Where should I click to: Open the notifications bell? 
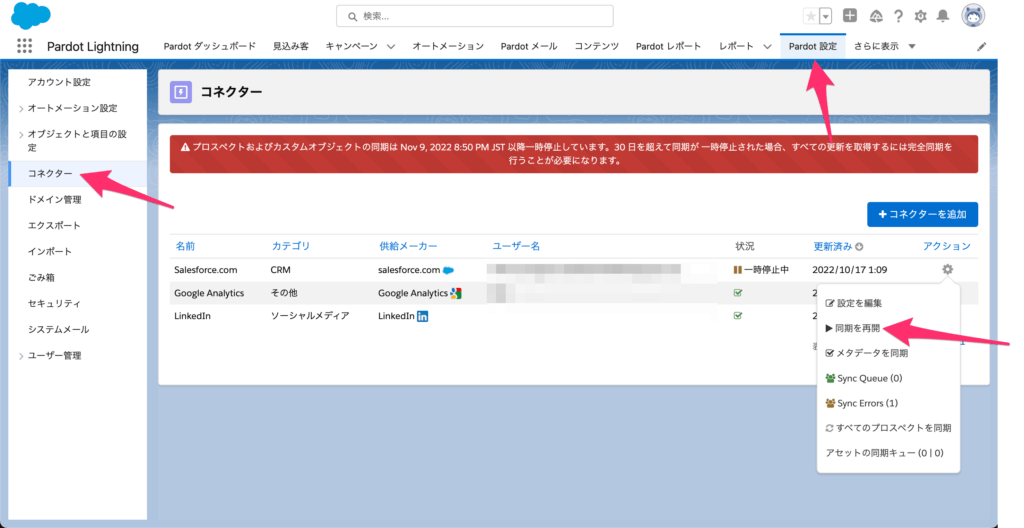click(x=943, y=16)
